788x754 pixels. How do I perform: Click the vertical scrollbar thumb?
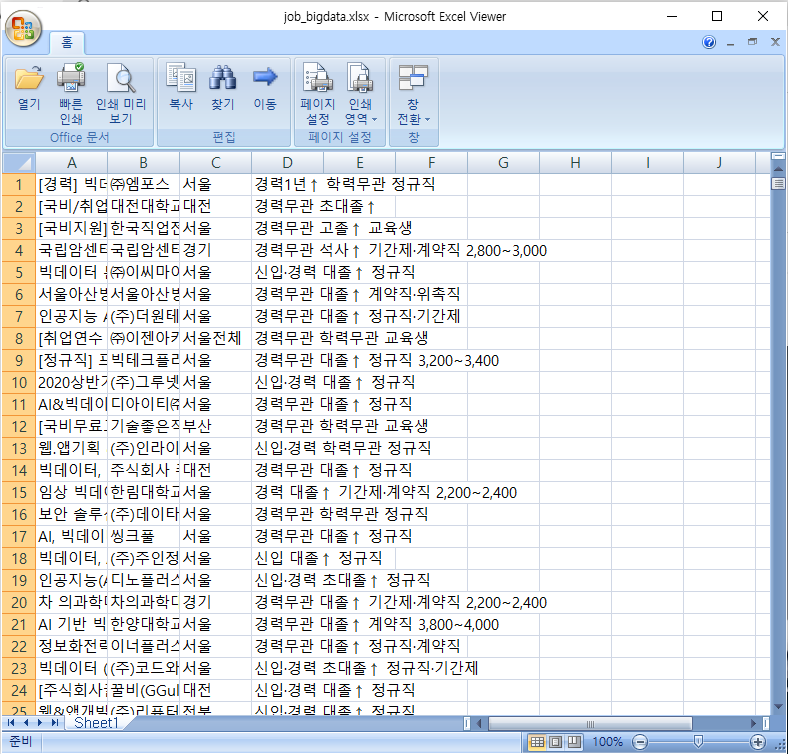pos(778,184)
